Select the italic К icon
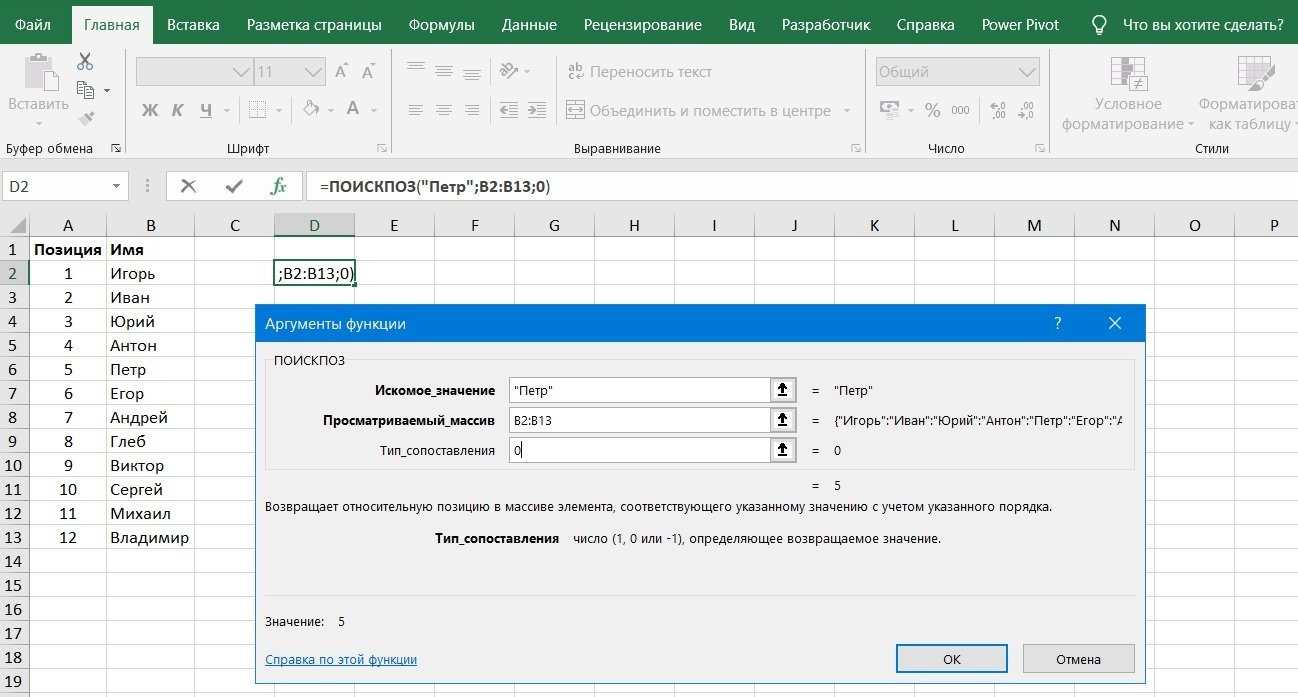The height and width of the screenshot is (697, 1298). coord(177,111)
